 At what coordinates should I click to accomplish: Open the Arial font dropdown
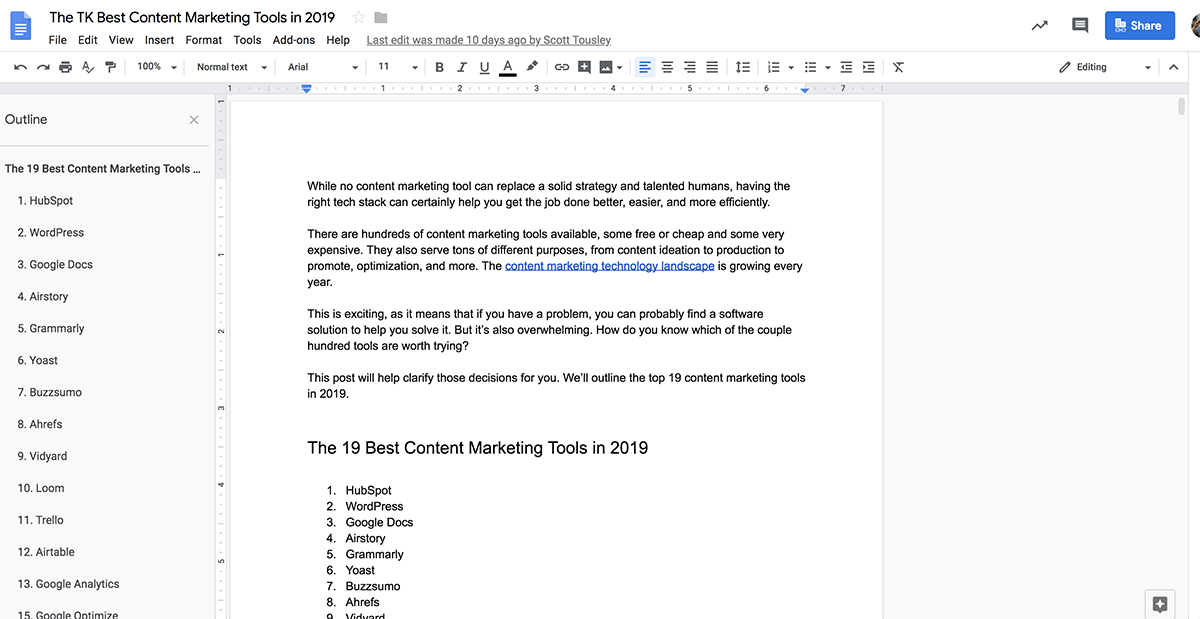[322, 67]
